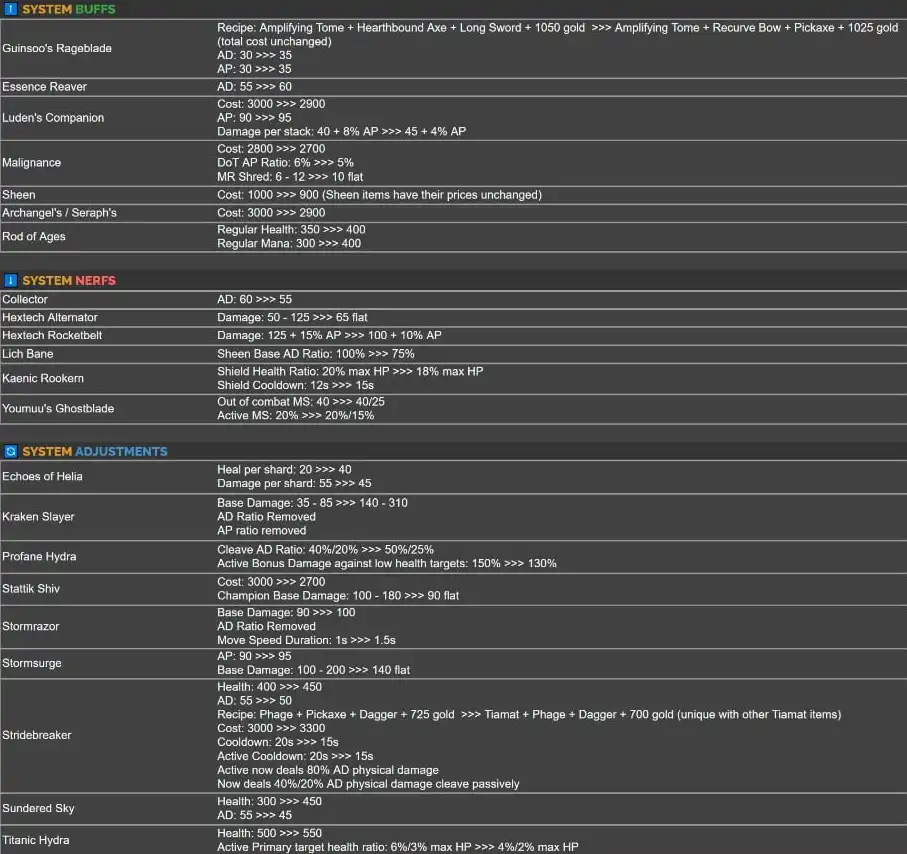907x854 pixels.
Task: Click the Stridebreaker item name
Action: [x=37, y=735]
